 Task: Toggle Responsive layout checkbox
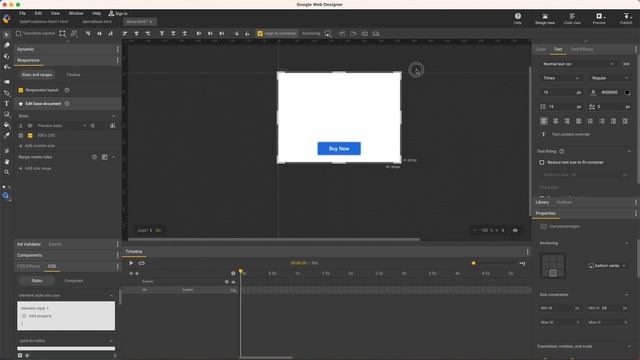point(21,90)
